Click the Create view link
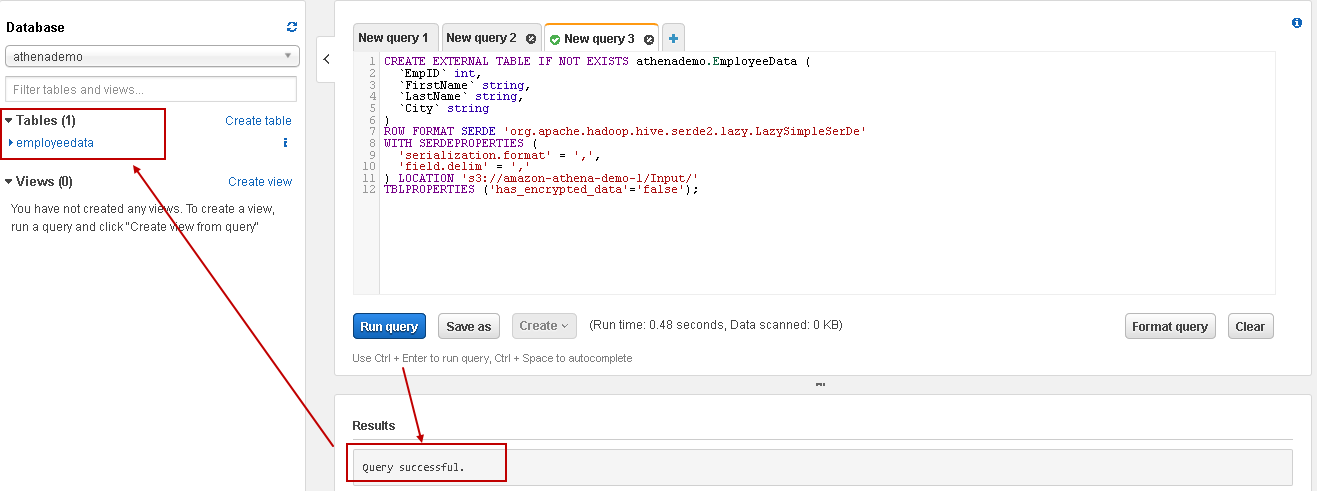 coord(260,182)
